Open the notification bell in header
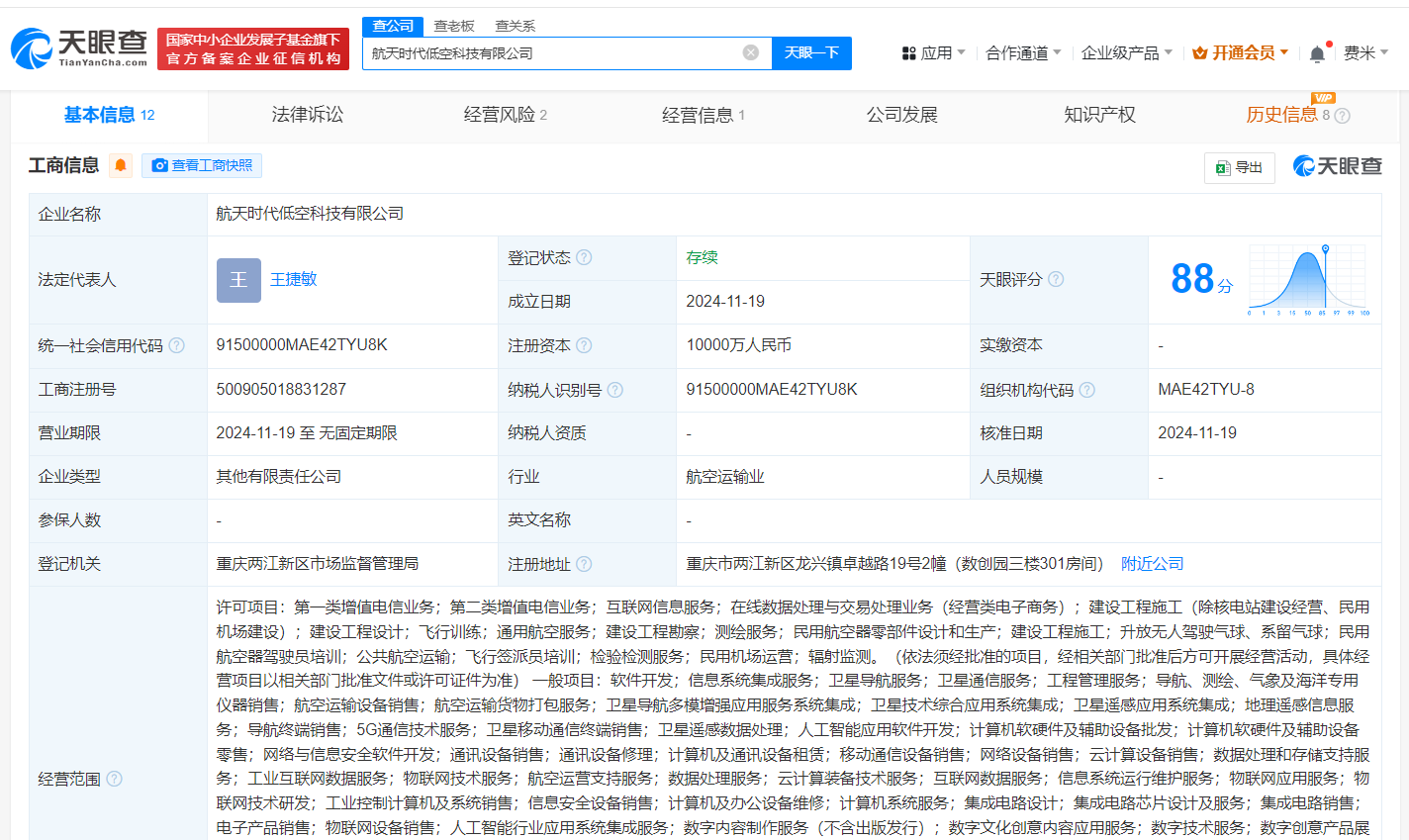This screenshot has width=1409, height=840. coord(1317,53)
